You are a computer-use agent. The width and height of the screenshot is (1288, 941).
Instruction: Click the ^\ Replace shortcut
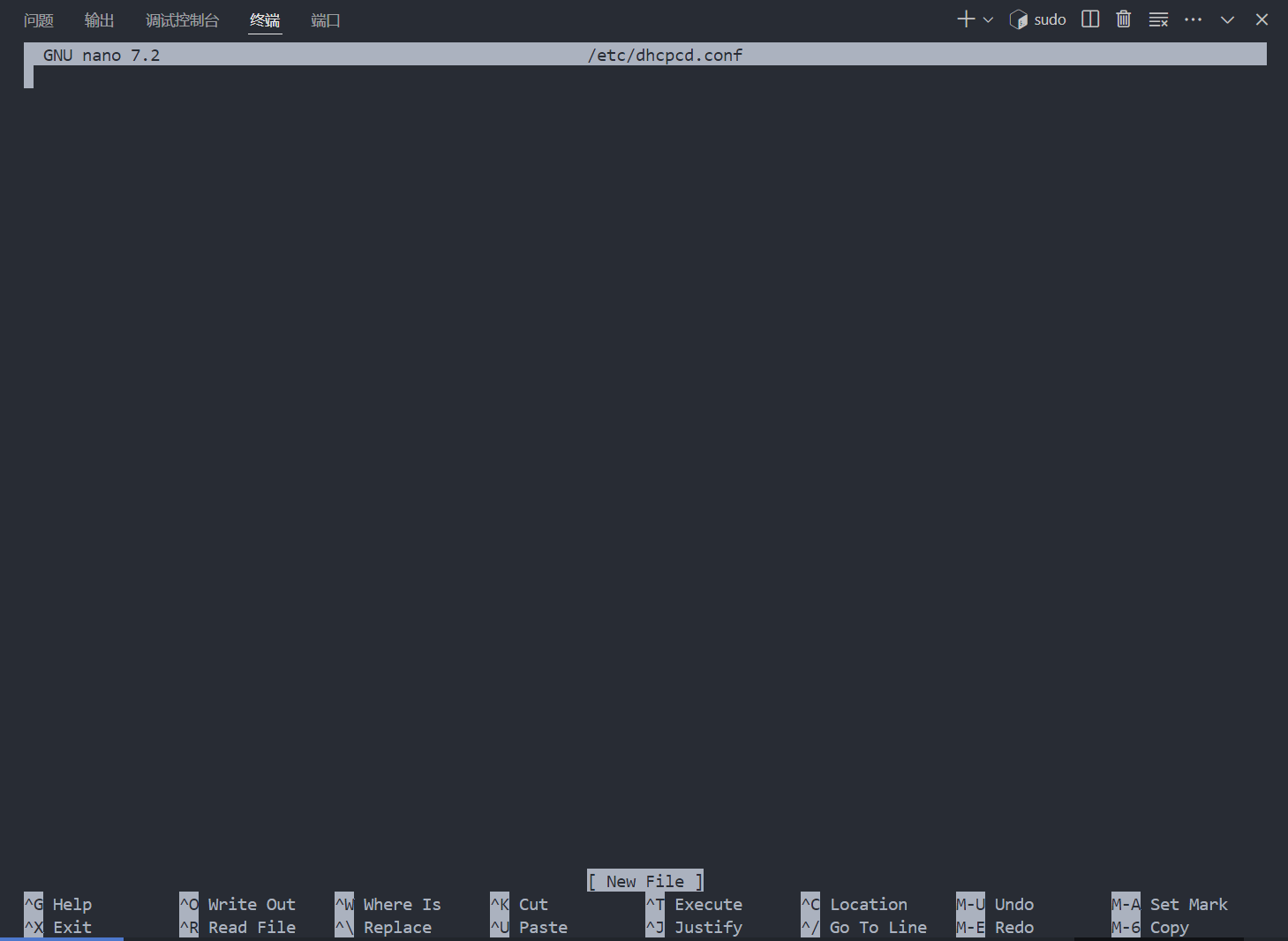tap(383, 927)
